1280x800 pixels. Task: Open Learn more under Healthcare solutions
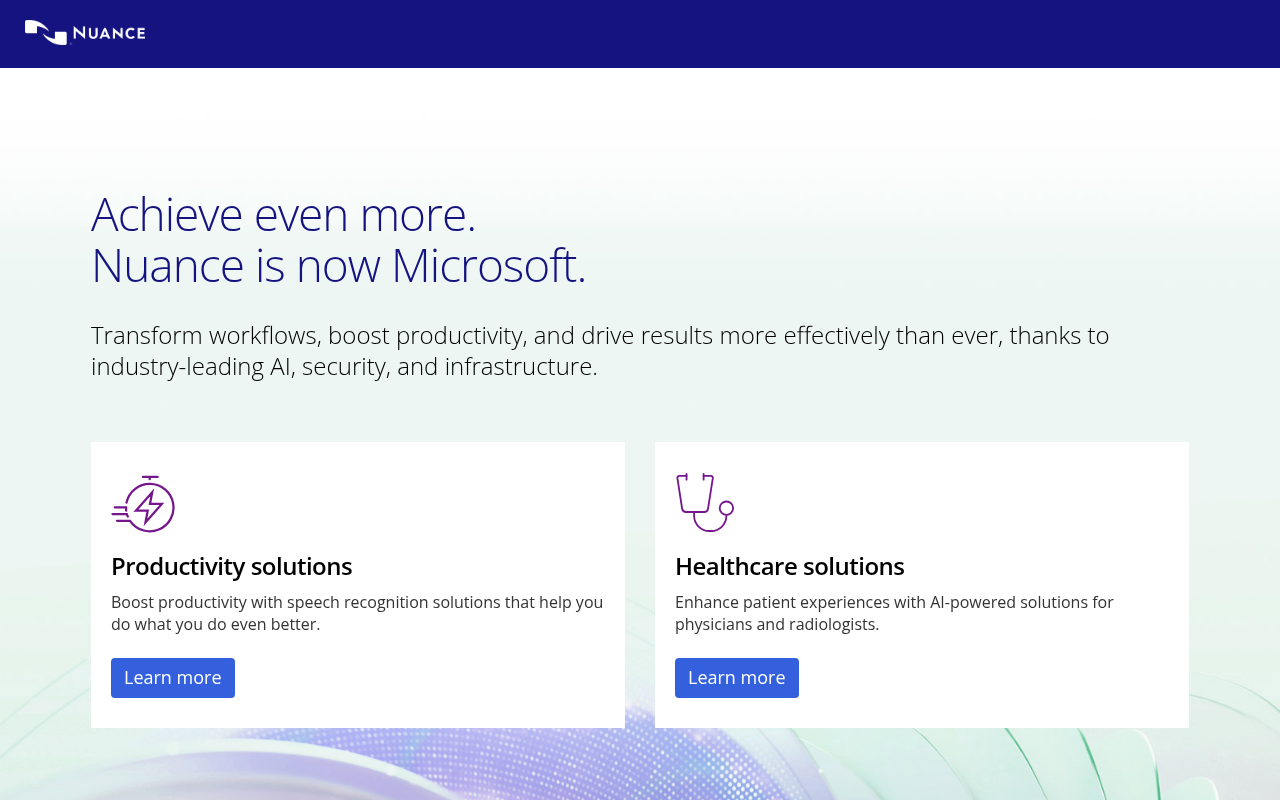click(x=737, y=678)
